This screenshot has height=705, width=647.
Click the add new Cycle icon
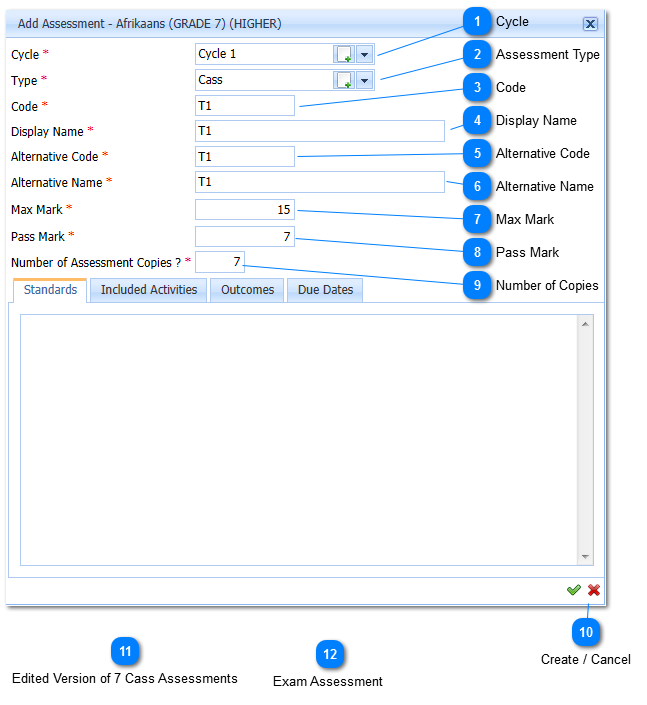click(x=344, y=54)
